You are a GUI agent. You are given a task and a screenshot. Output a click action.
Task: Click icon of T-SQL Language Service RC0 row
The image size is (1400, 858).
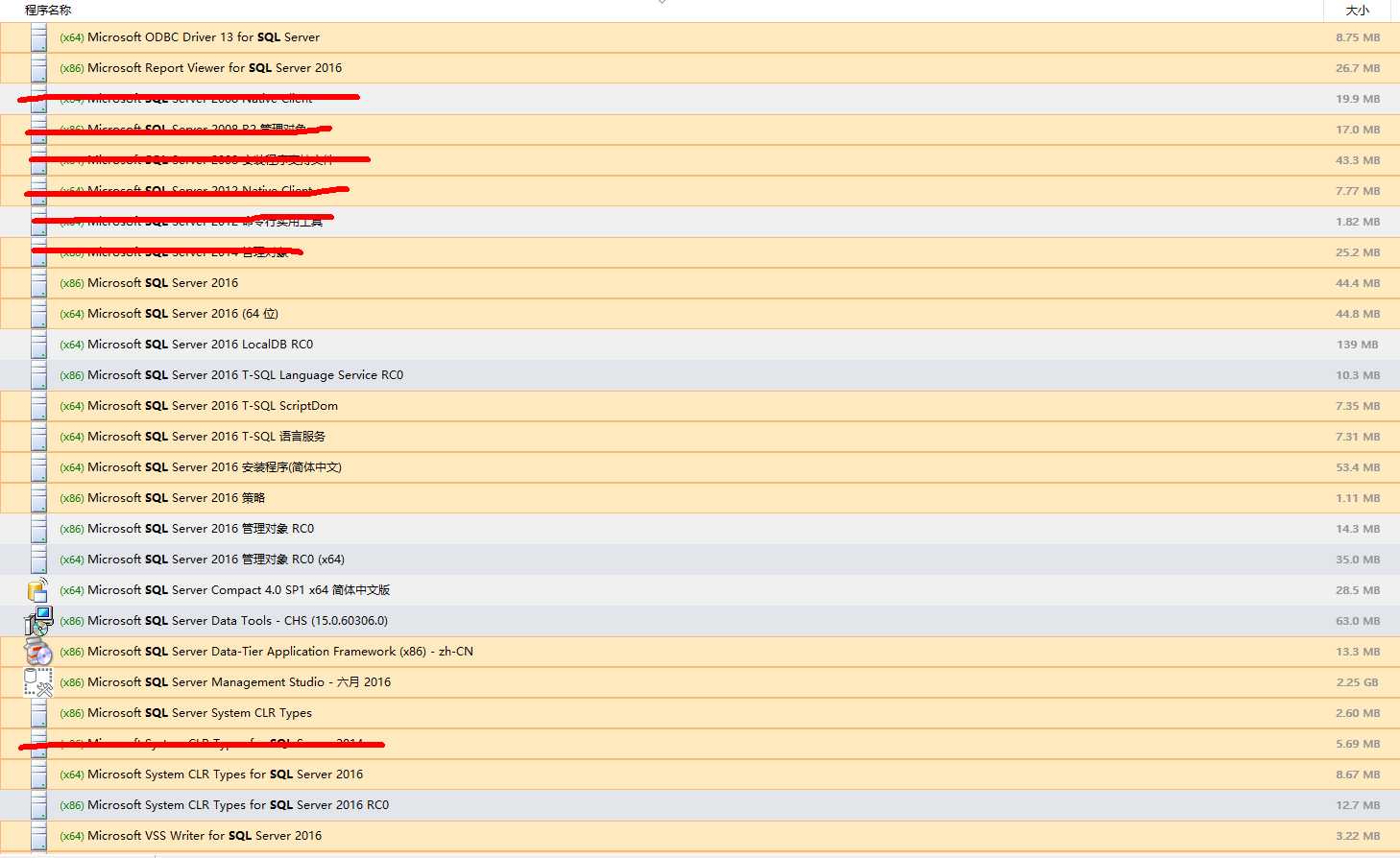[x=38, y=375]
